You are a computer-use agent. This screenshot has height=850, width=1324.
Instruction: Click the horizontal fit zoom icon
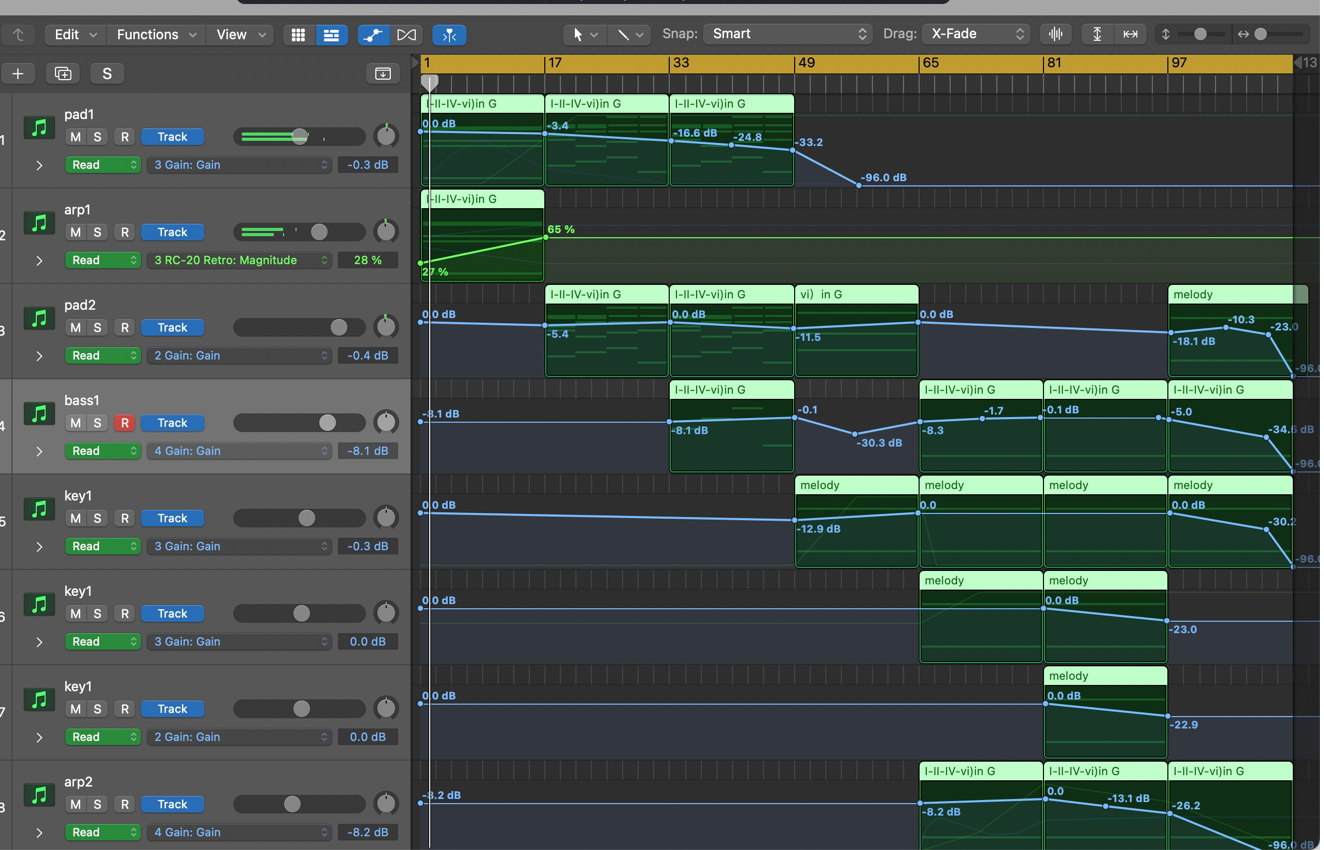coord(1130,34)
